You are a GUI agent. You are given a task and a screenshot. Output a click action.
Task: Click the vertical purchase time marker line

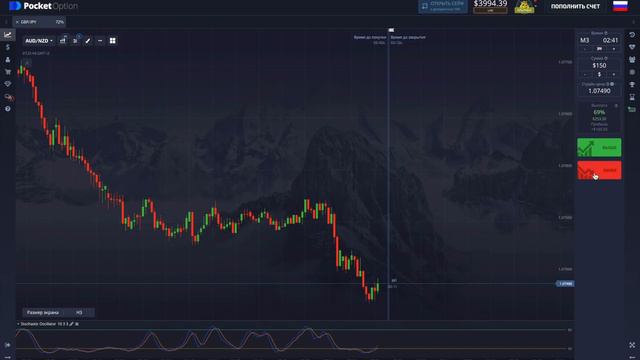(389, 176)
